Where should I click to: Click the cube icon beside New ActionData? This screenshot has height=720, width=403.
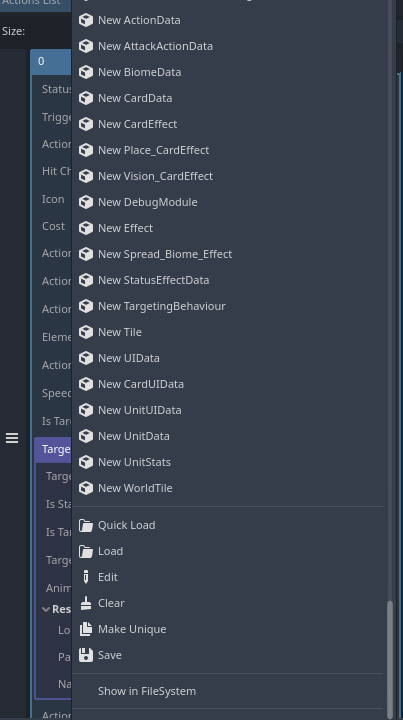86,20
